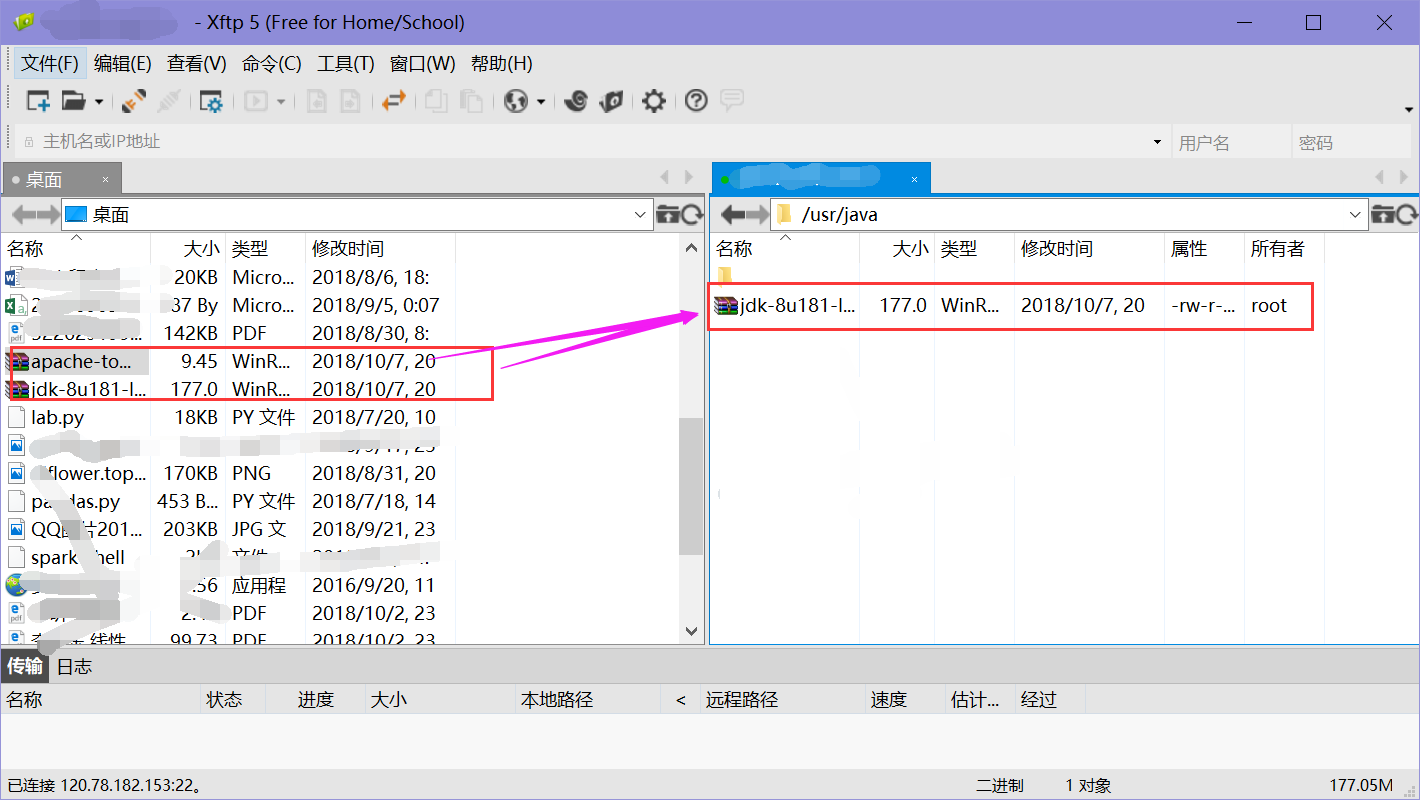The image size is (1420, 800).
Task: Click the orange synchronize arrows icon
Action: coord(394,101)
